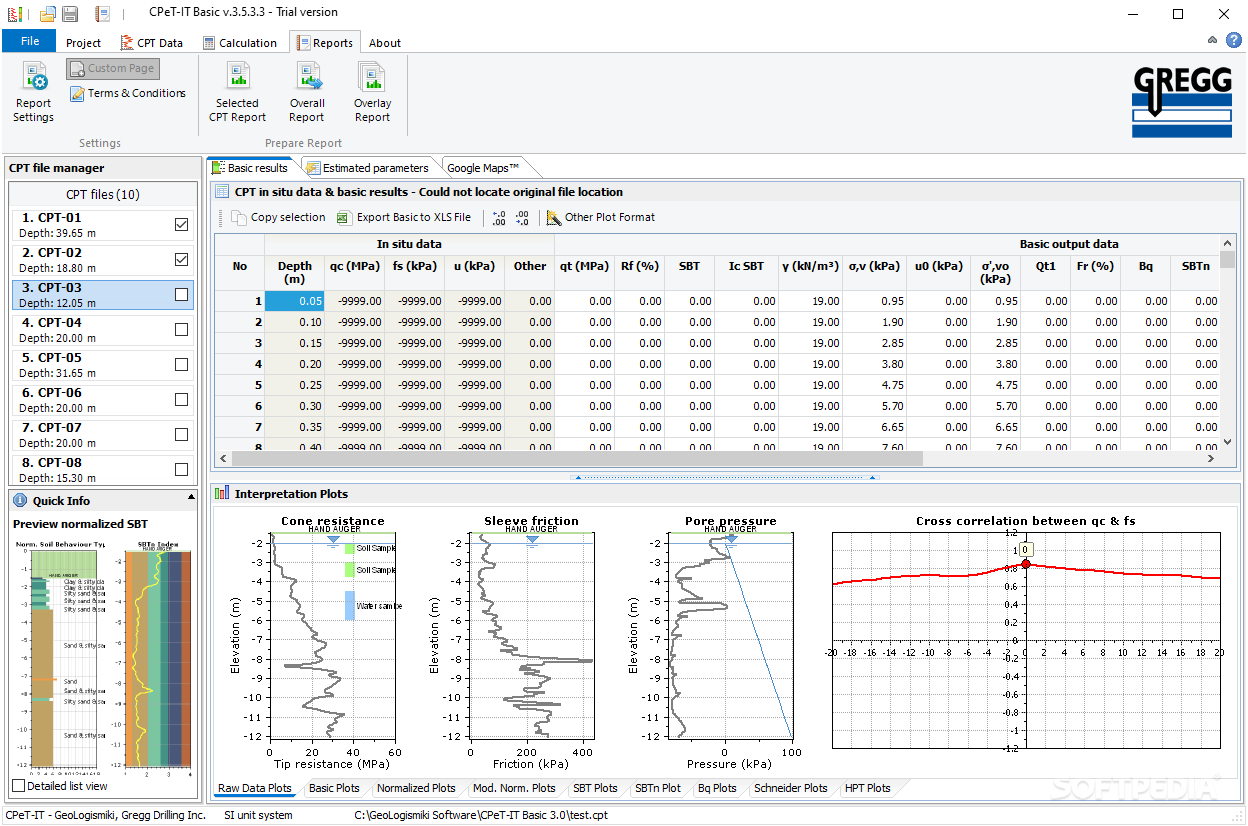
Task: Click the SI unit system status entry
Action: 258,815
